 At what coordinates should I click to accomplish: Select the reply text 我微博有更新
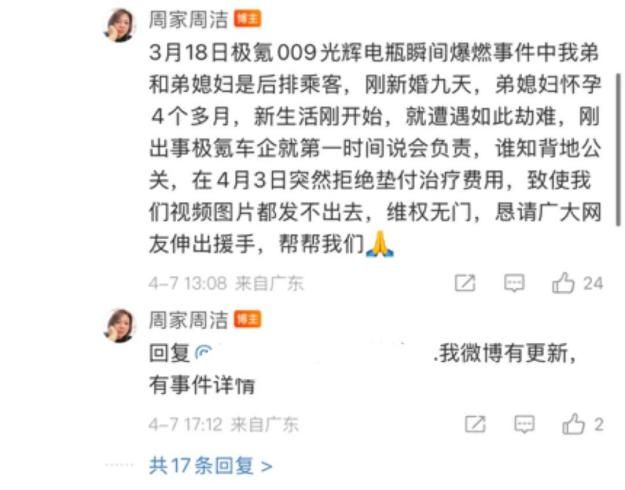[503, 353]
